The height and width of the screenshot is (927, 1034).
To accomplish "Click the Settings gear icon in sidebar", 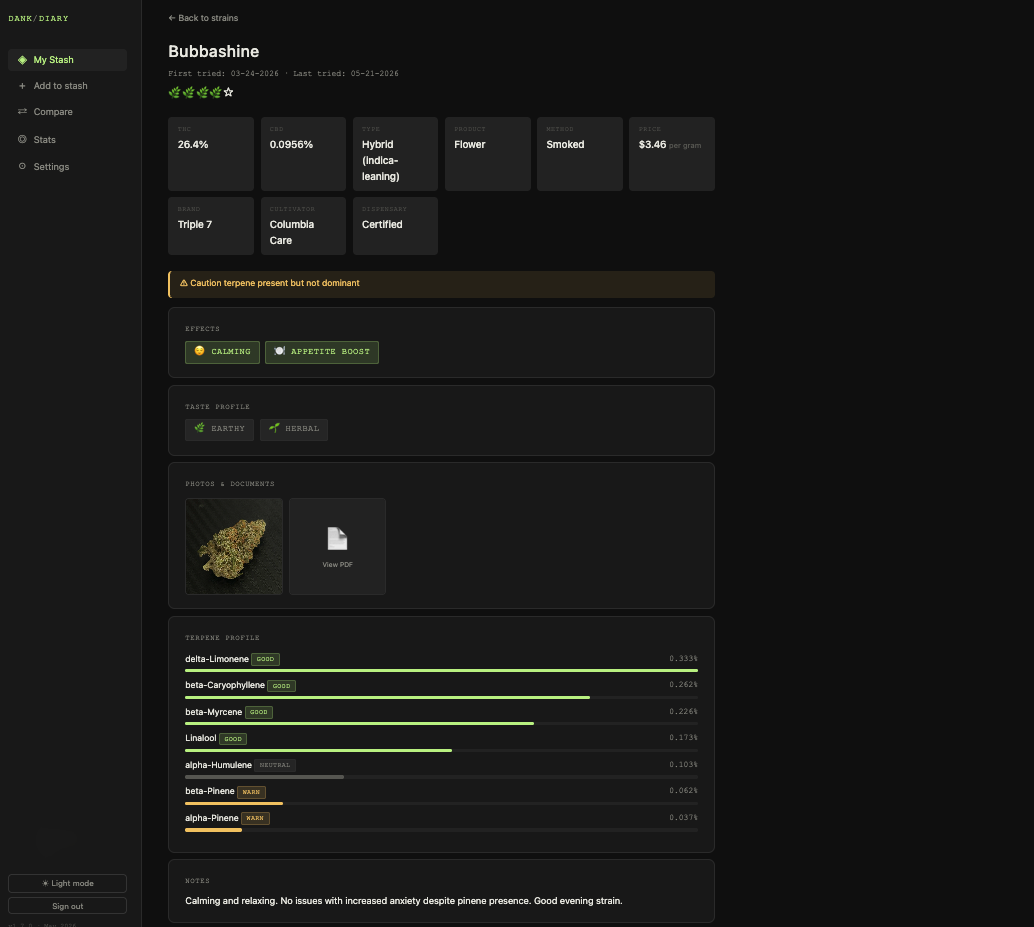I will tap(22, 166).
